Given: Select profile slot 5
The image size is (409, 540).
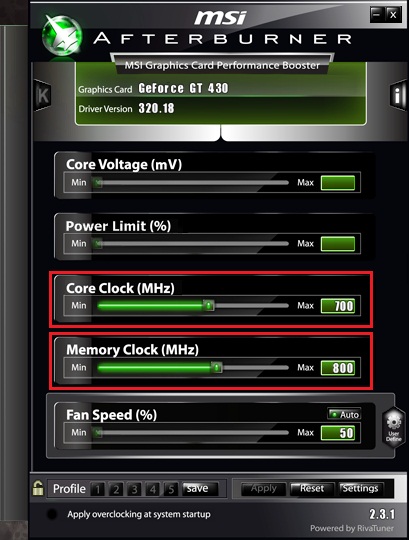Looking at the screenshot, I should click(x=171, y=489).
